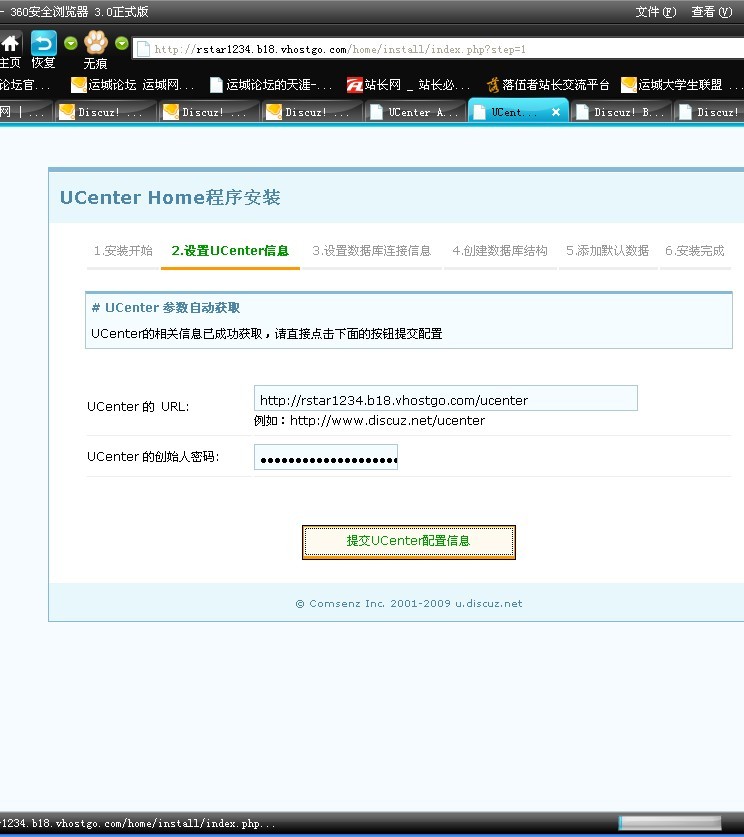This screenshot has height=837, width=744.
Task: Open bookmark 运城论坛的天涯
Action: pos(271,85)
